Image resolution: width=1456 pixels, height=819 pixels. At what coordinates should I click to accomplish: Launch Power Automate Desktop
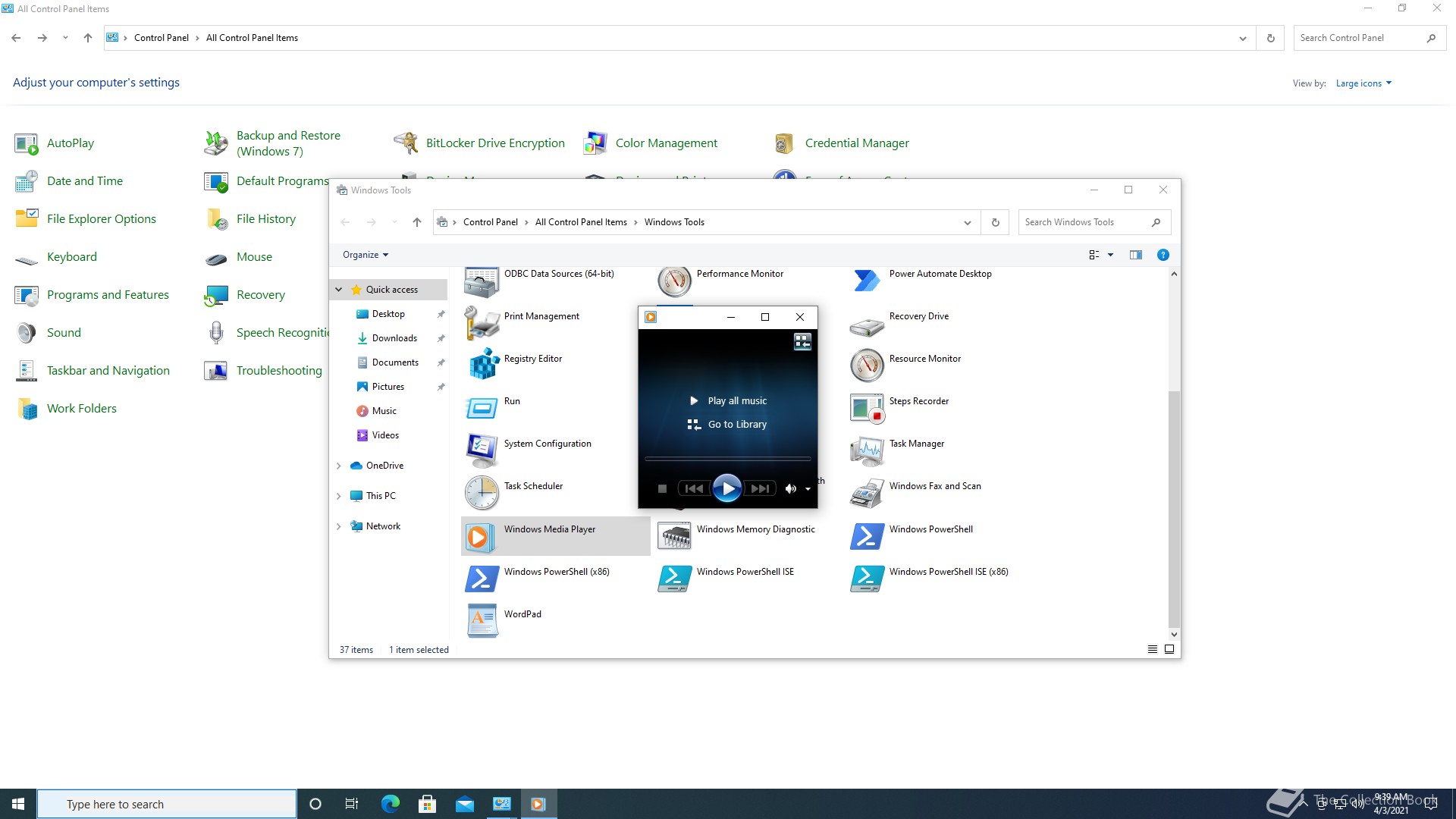[x=940, y=274]
